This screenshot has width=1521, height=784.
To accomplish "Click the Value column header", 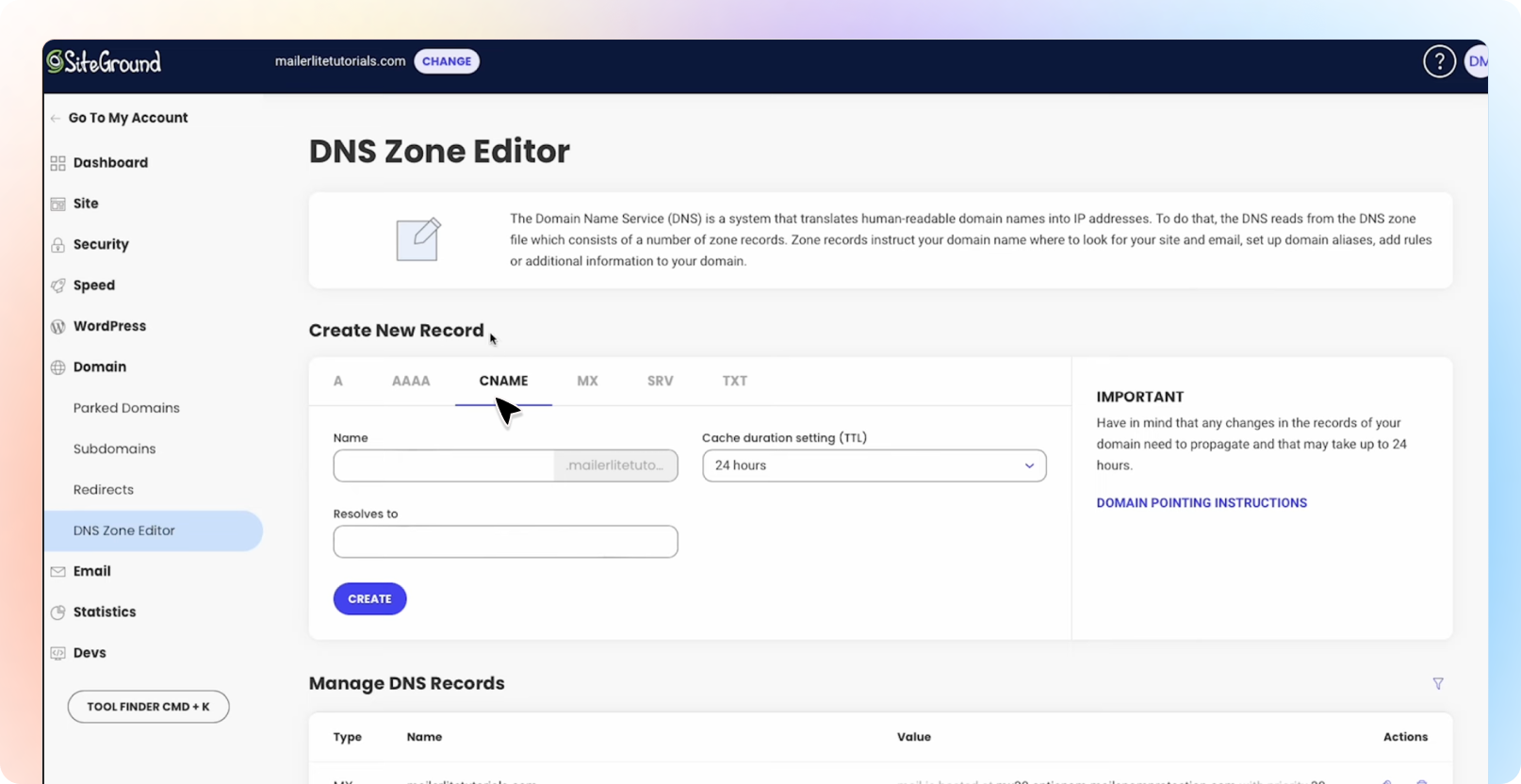I will [x=914, y=737].
